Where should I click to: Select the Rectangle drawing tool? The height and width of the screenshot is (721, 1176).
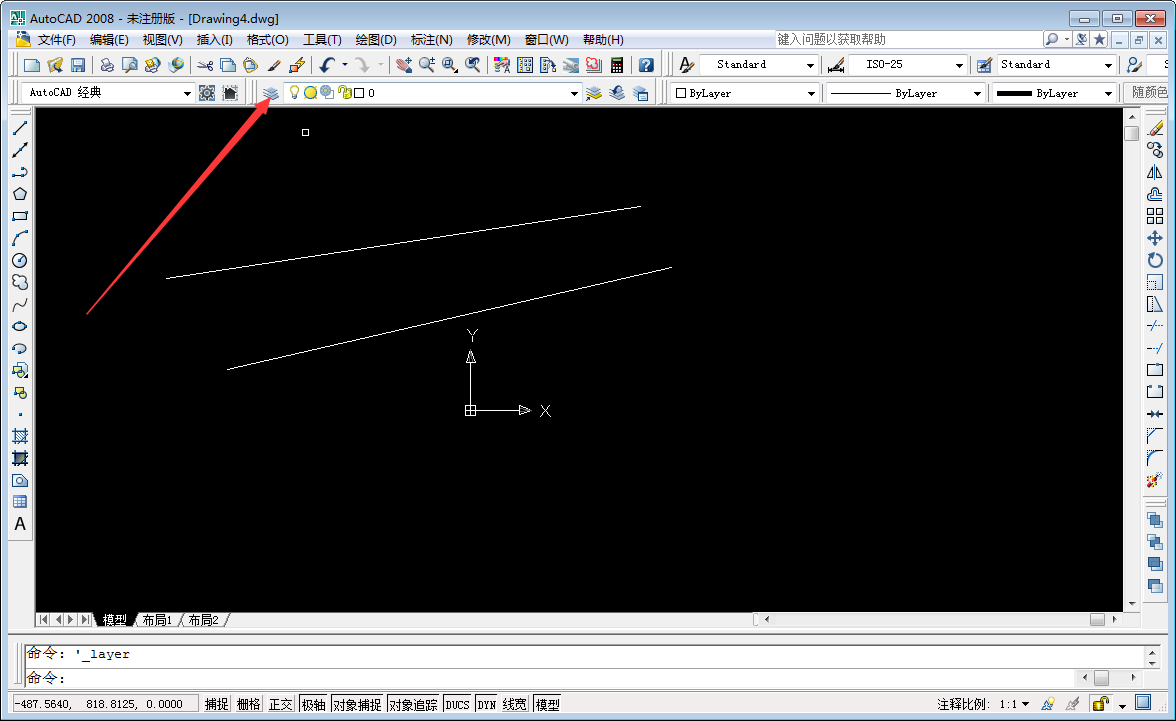click(20, 217)
